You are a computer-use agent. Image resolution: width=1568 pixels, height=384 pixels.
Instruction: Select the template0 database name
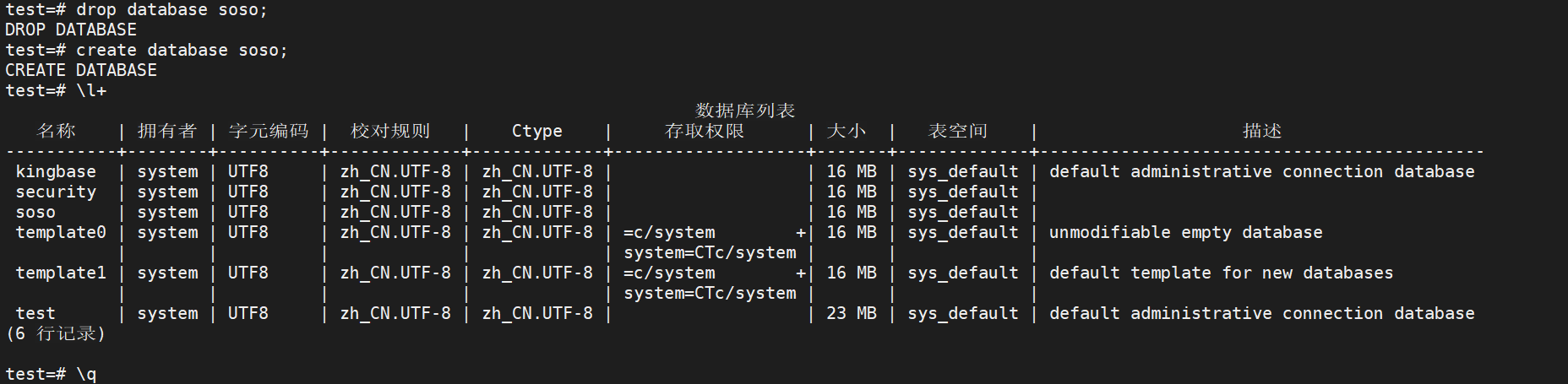pyautogui.click(x=61, y=232)
